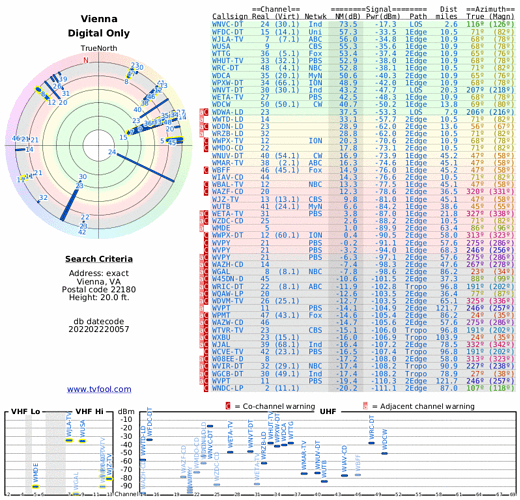520x500 pixels.
Task: Click the red co-channel warning legend icon
Action: [x=228, y=406]
